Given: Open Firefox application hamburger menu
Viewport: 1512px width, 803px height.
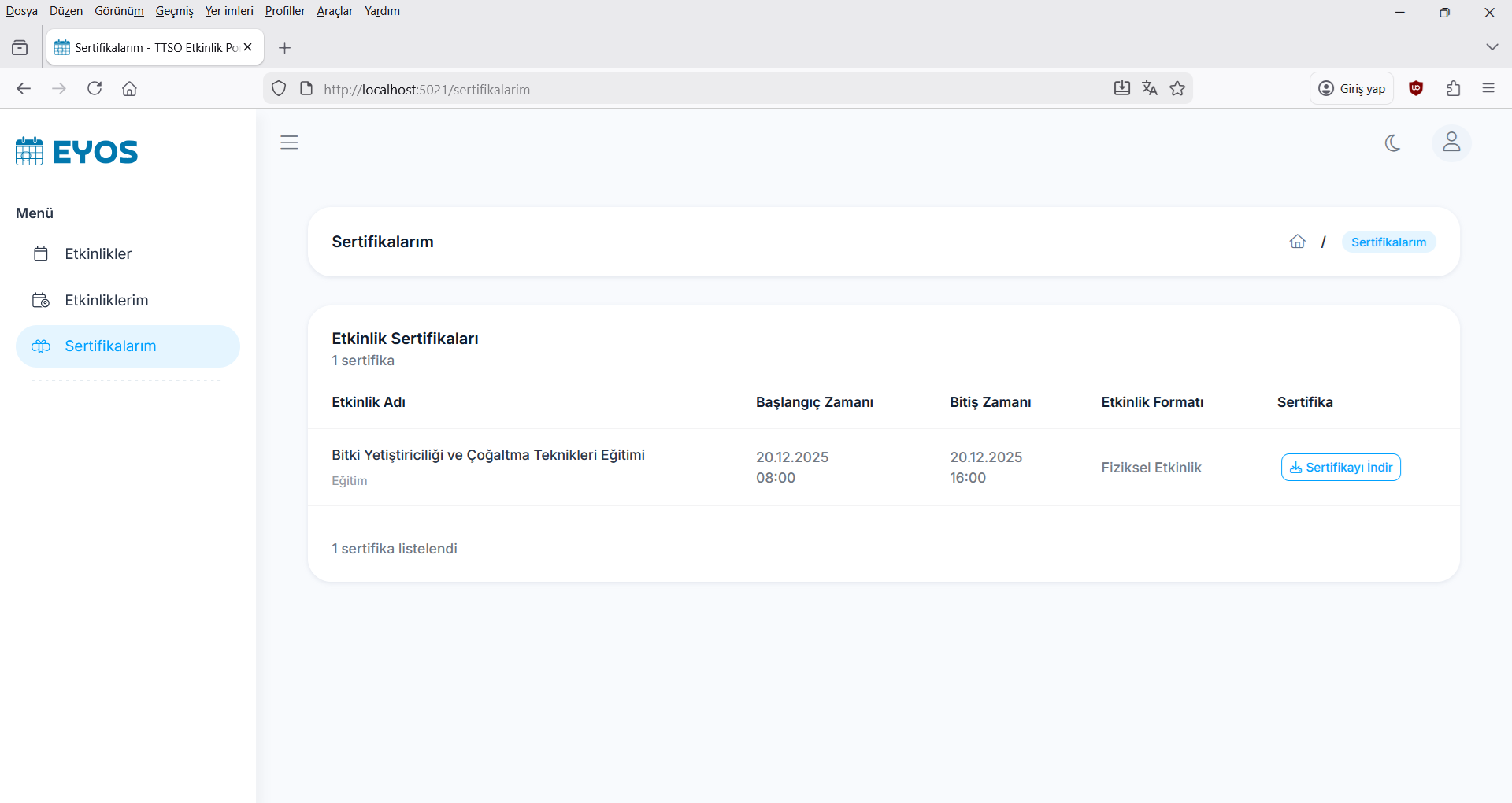Looking at the screenshot, I should tap(1488, 89).
